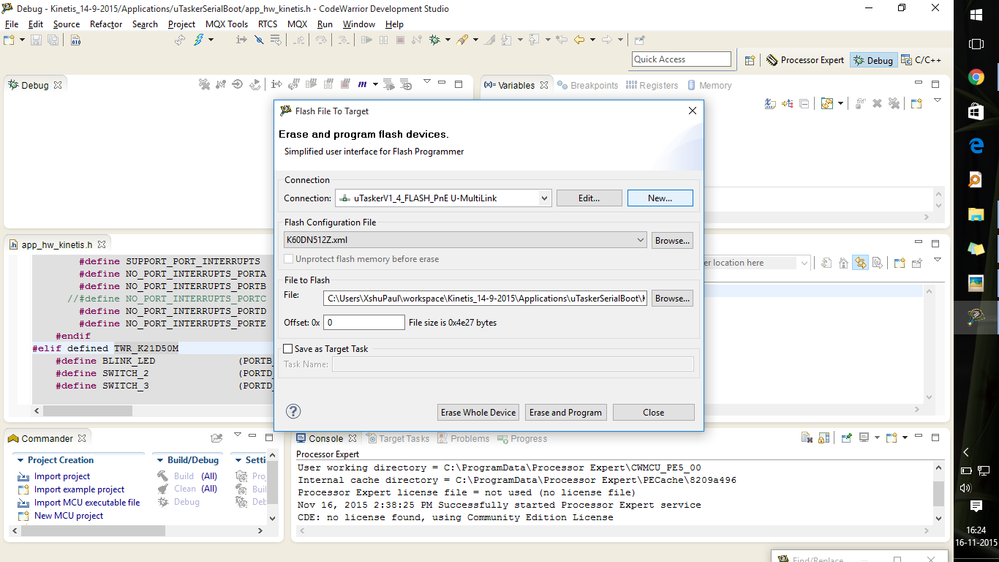Click the Offset hex input field
The height and width of the screenshot is (562, 999).
click(363, 322)
